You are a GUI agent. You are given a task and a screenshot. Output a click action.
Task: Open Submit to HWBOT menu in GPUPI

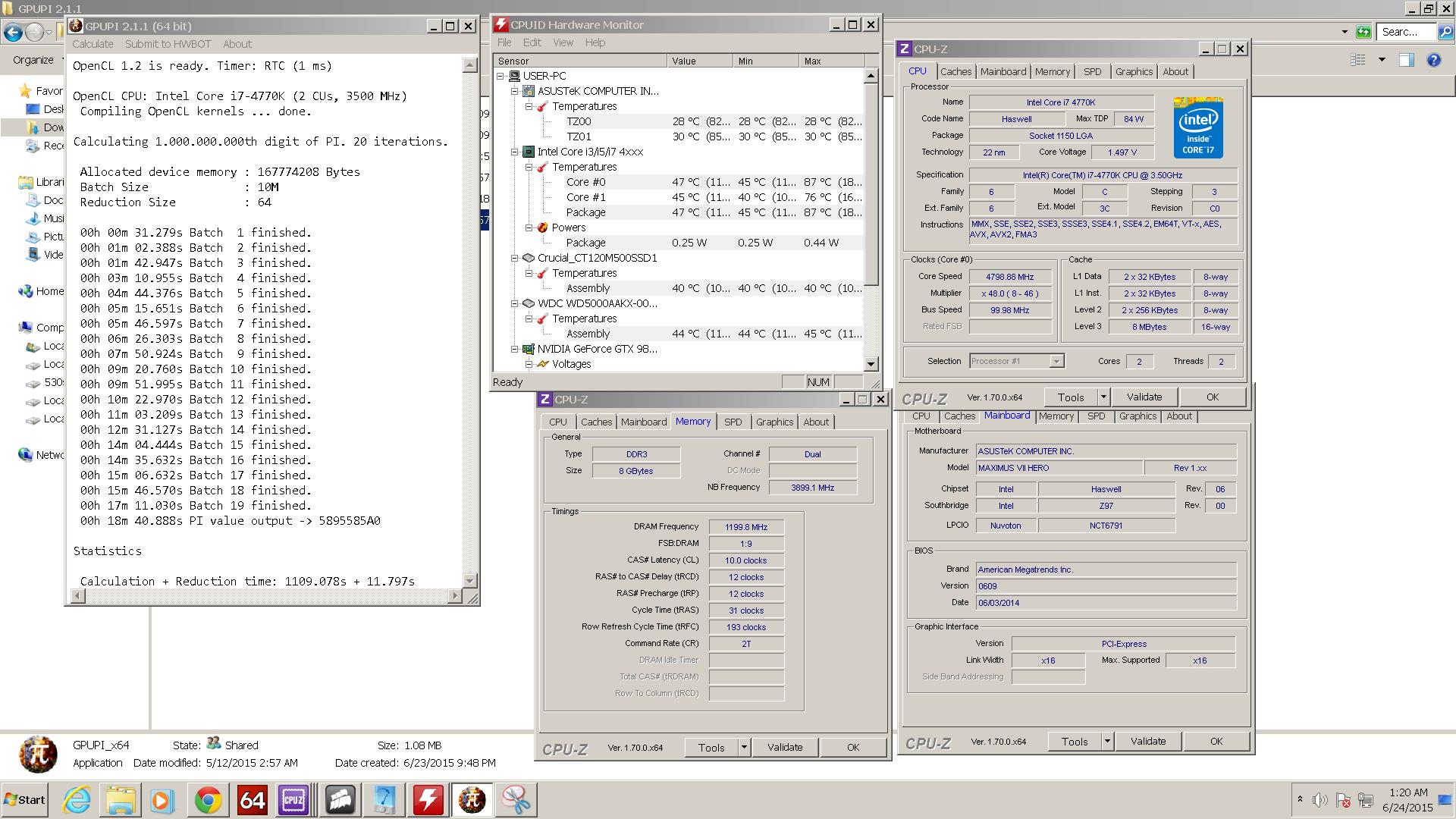coord(168,44)
